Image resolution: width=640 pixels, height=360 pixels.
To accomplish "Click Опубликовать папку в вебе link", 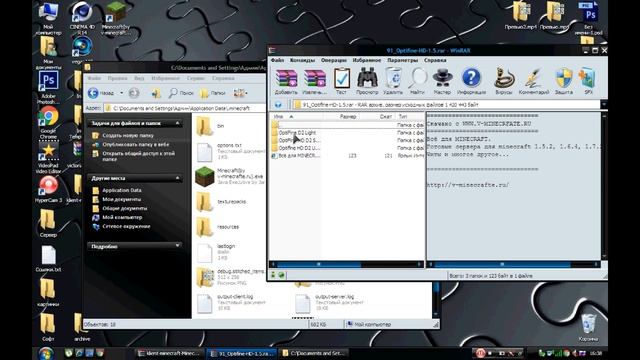I will click(x=136, y=144).
